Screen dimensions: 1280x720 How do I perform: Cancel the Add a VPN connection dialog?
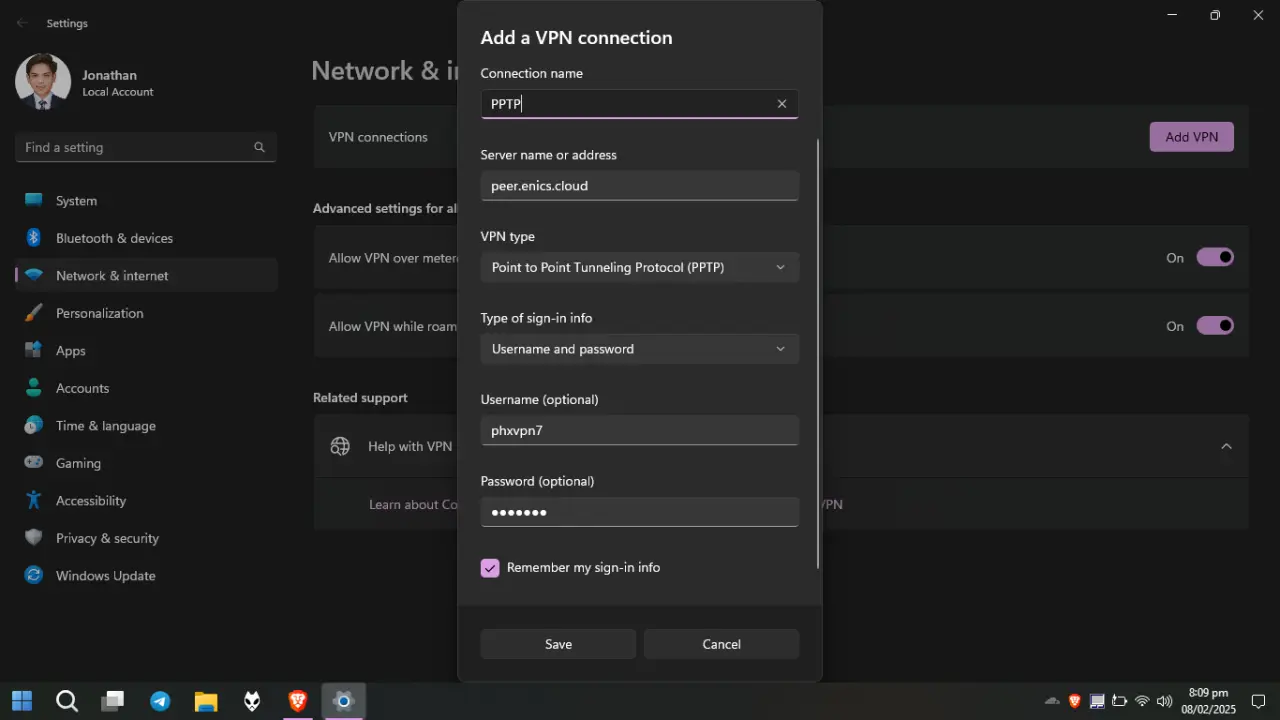pos(721,644)
